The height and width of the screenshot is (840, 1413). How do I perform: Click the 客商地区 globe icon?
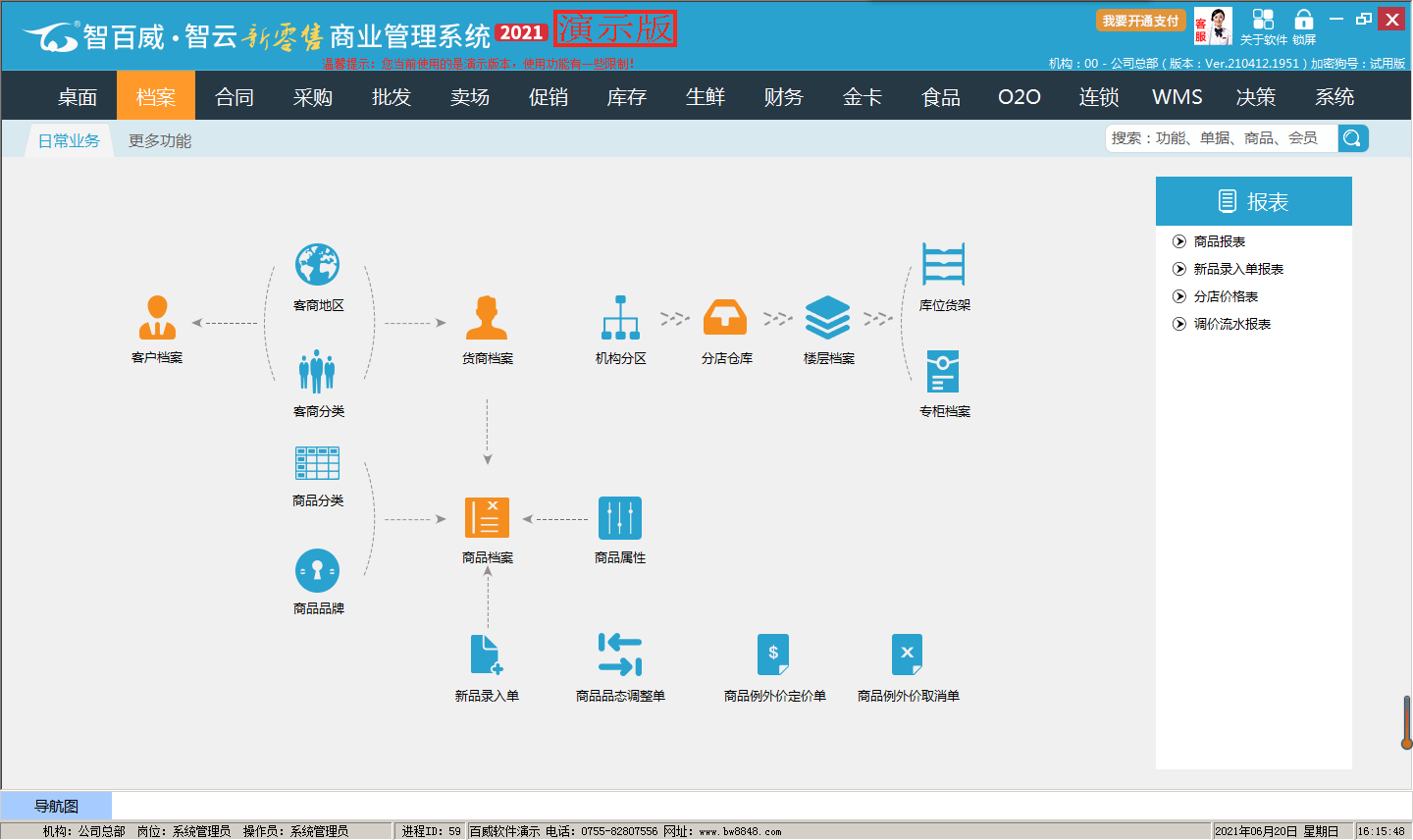click(x=318, y=266)
